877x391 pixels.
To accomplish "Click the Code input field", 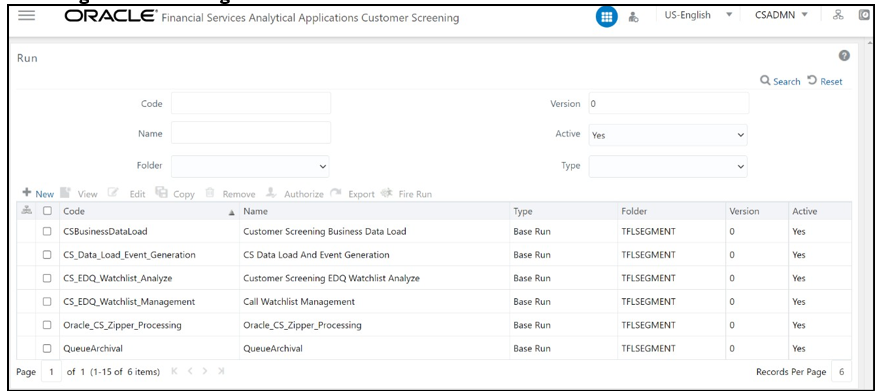I will [251, 103].
